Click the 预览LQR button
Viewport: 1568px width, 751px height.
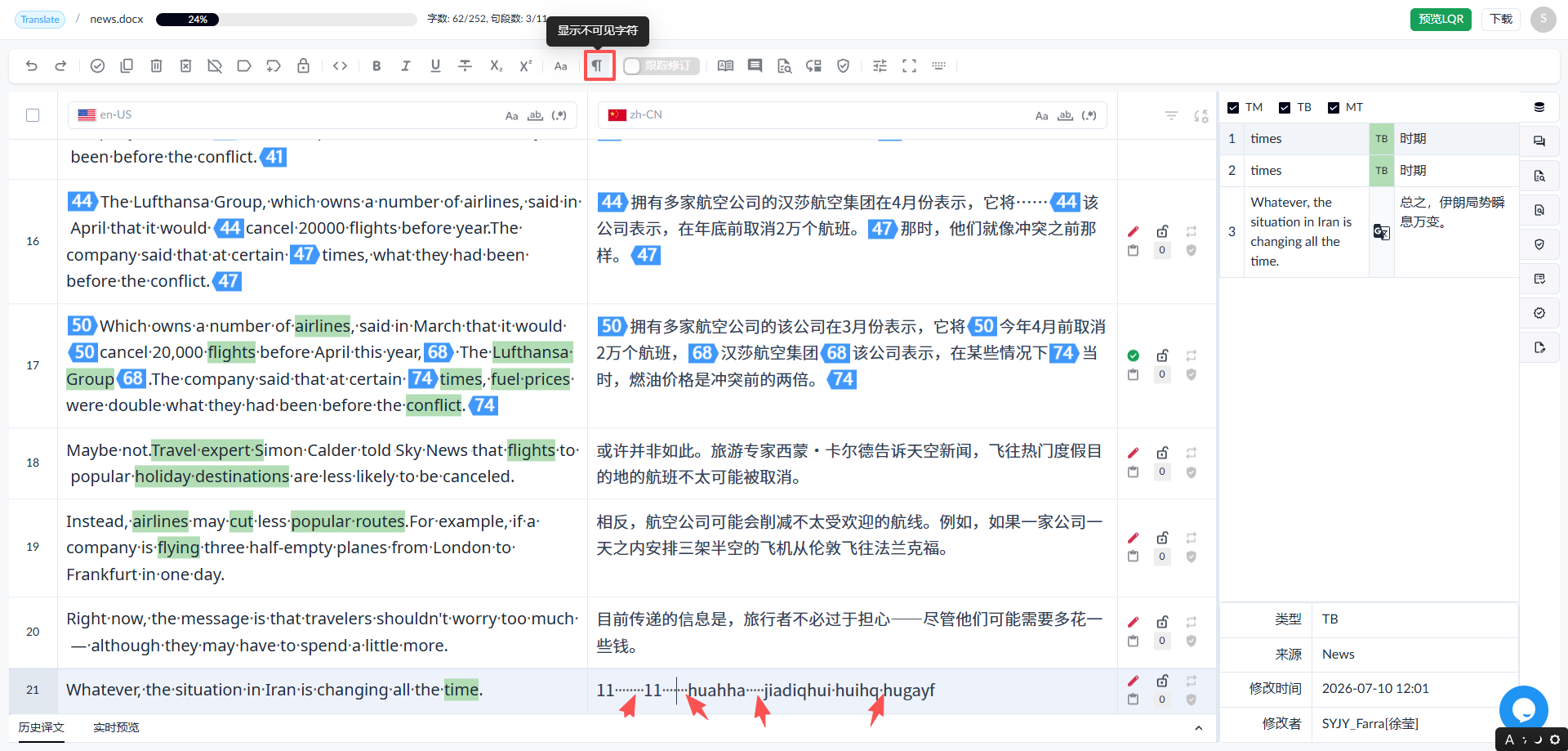1441,19
